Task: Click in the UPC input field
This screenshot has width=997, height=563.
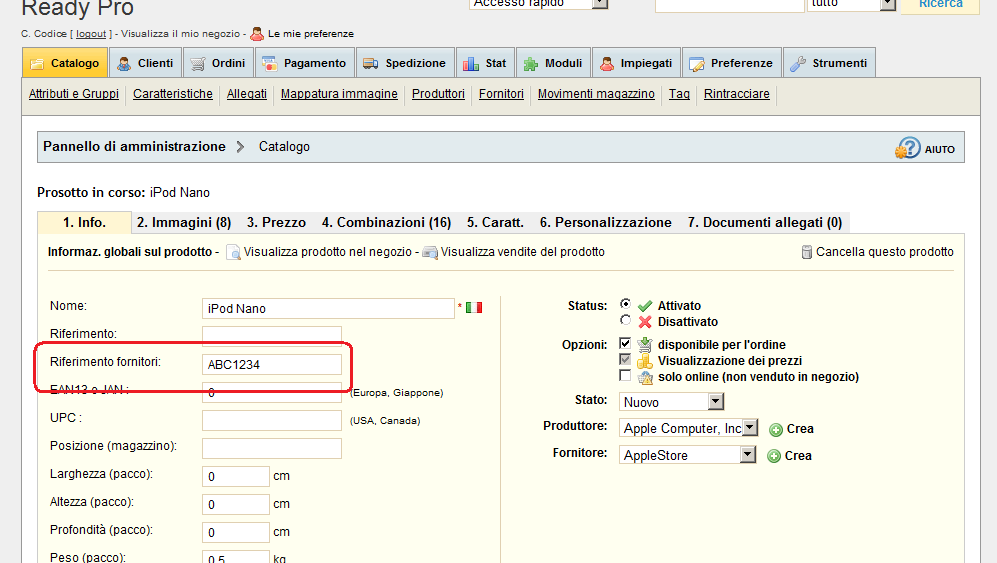Action: coord(272,421)
